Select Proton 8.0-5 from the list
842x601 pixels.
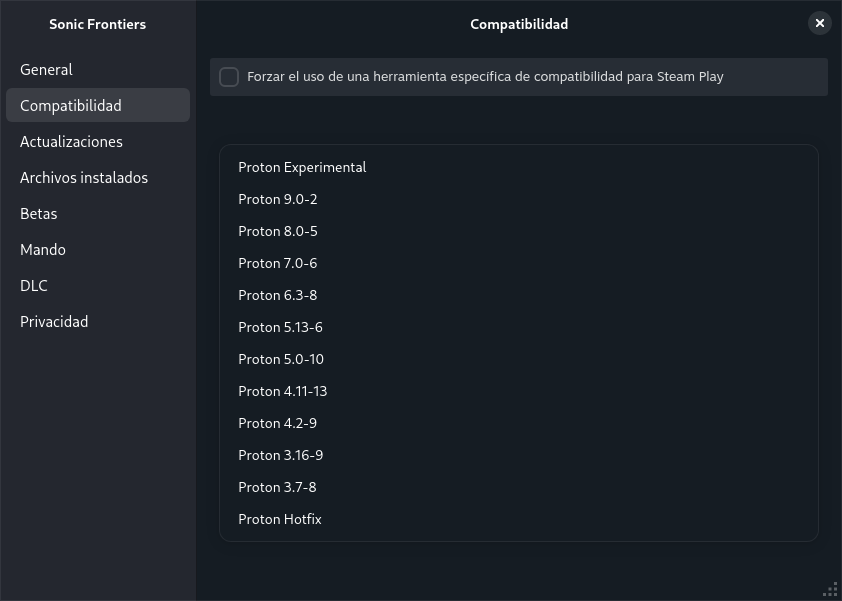(277, 231)
